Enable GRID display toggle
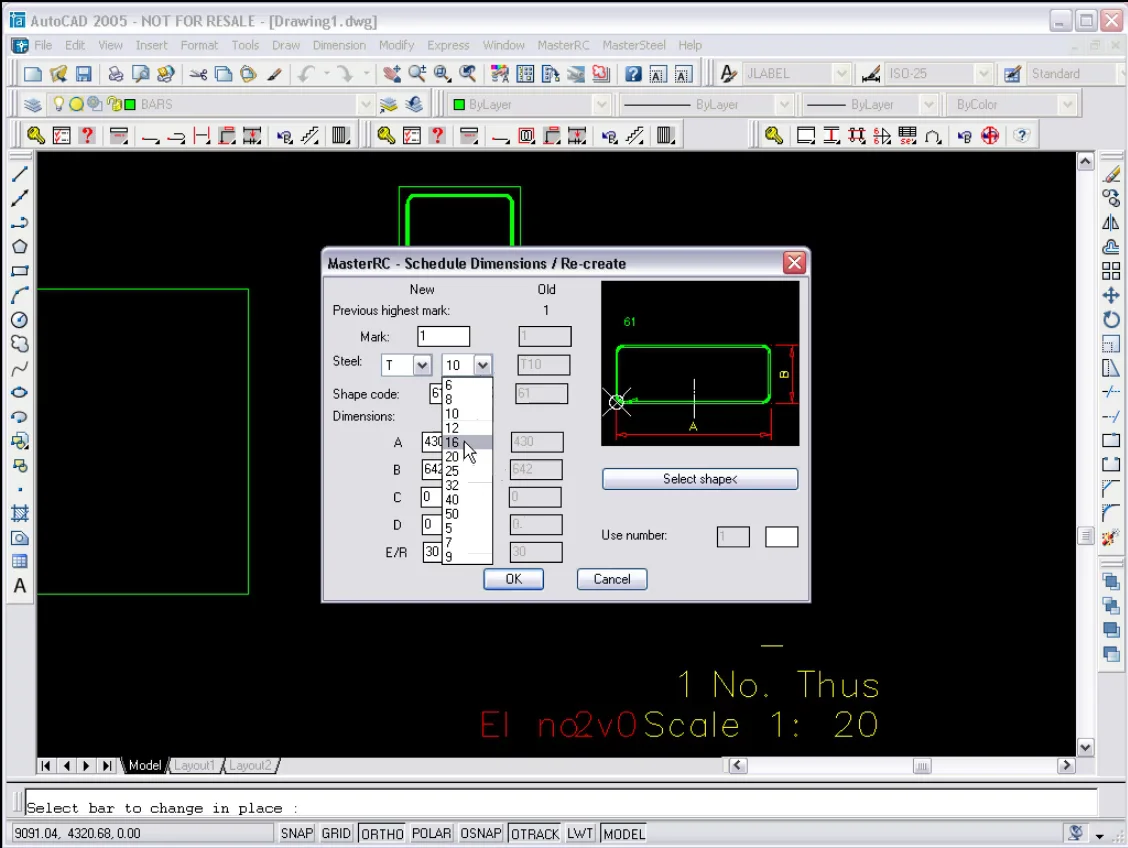Screen dimensions: 1128x848 pos(336,833)
